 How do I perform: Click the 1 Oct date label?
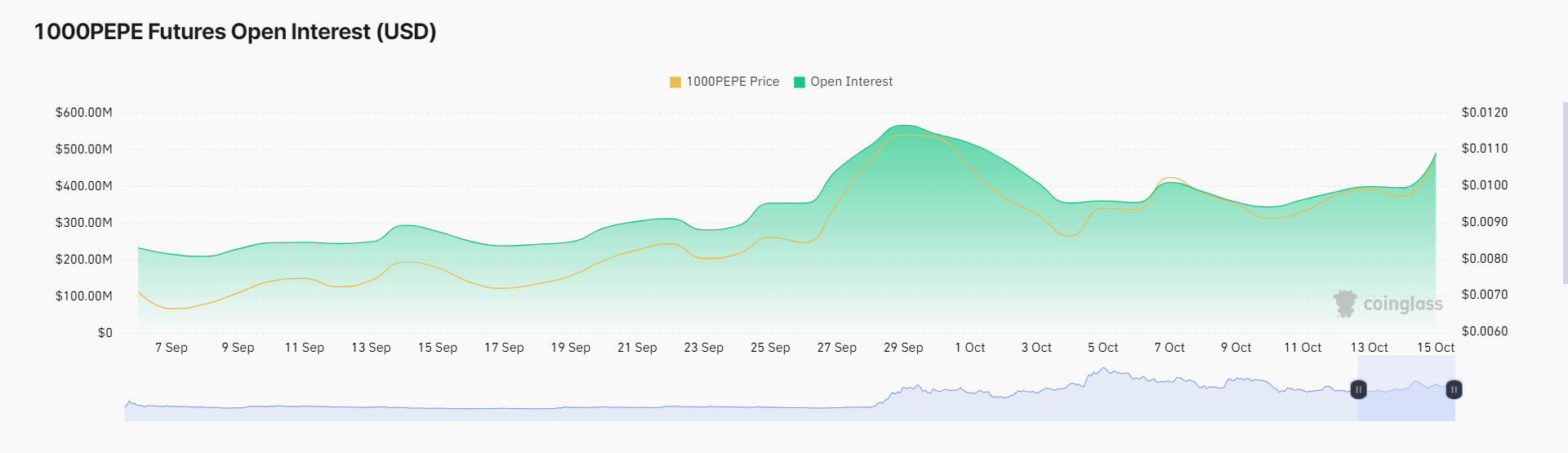point(970,348)
